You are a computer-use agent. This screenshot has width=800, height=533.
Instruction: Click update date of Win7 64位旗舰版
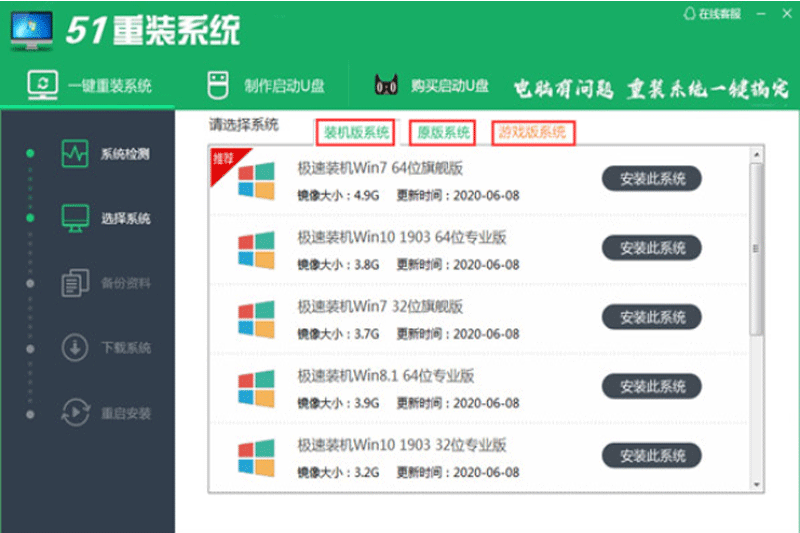[x=458, y=195]
